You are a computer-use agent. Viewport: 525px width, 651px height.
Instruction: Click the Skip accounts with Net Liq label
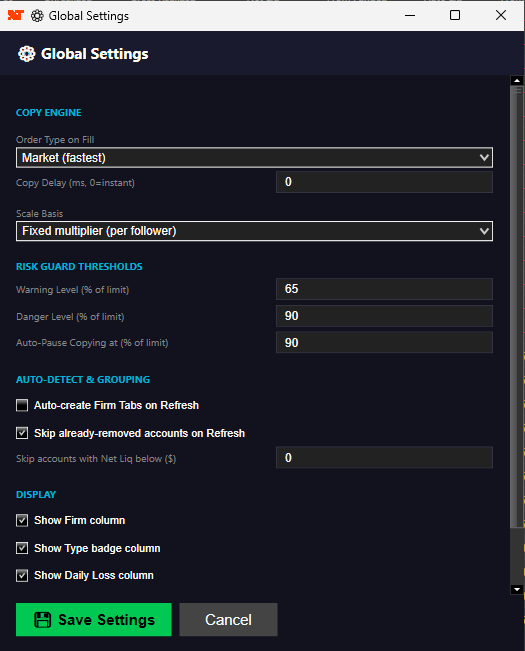(96, 459)
